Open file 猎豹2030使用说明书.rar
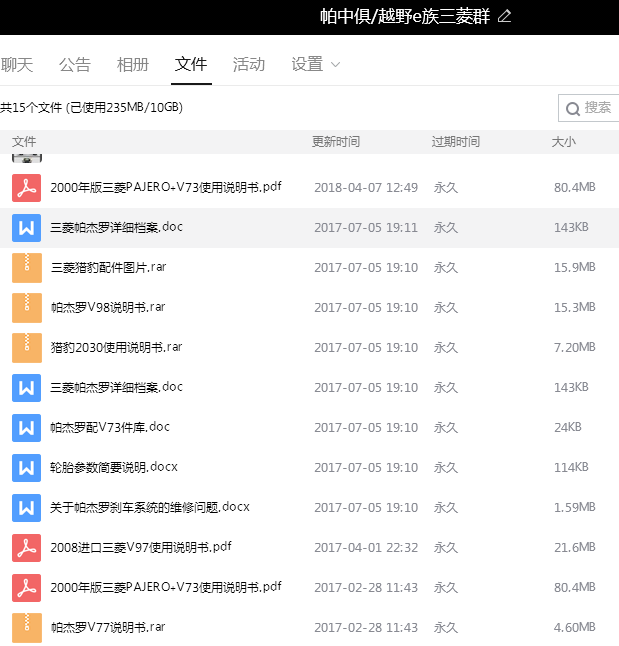 tap(116, 347)
